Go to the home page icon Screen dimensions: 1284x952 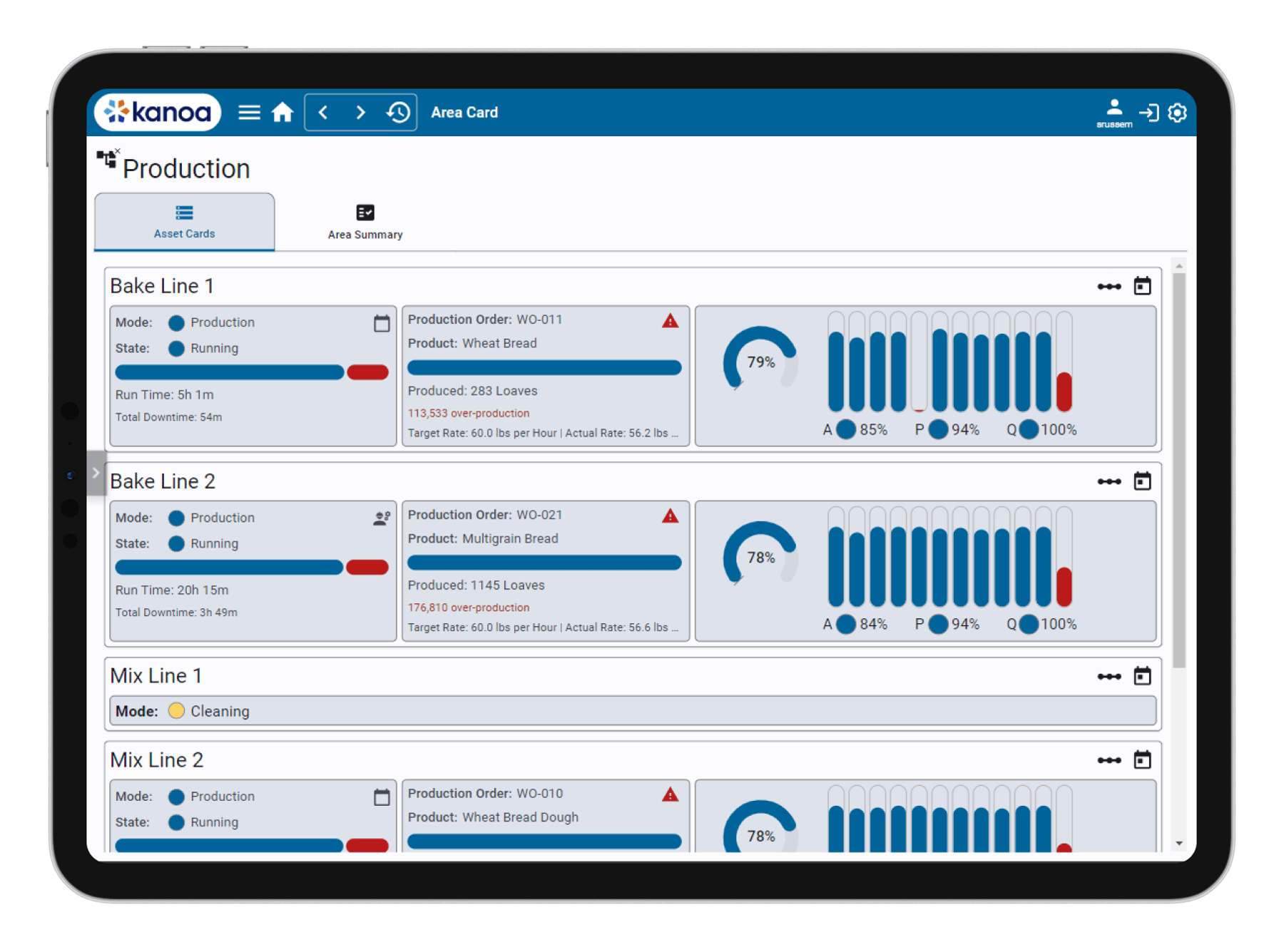(282, 113)
